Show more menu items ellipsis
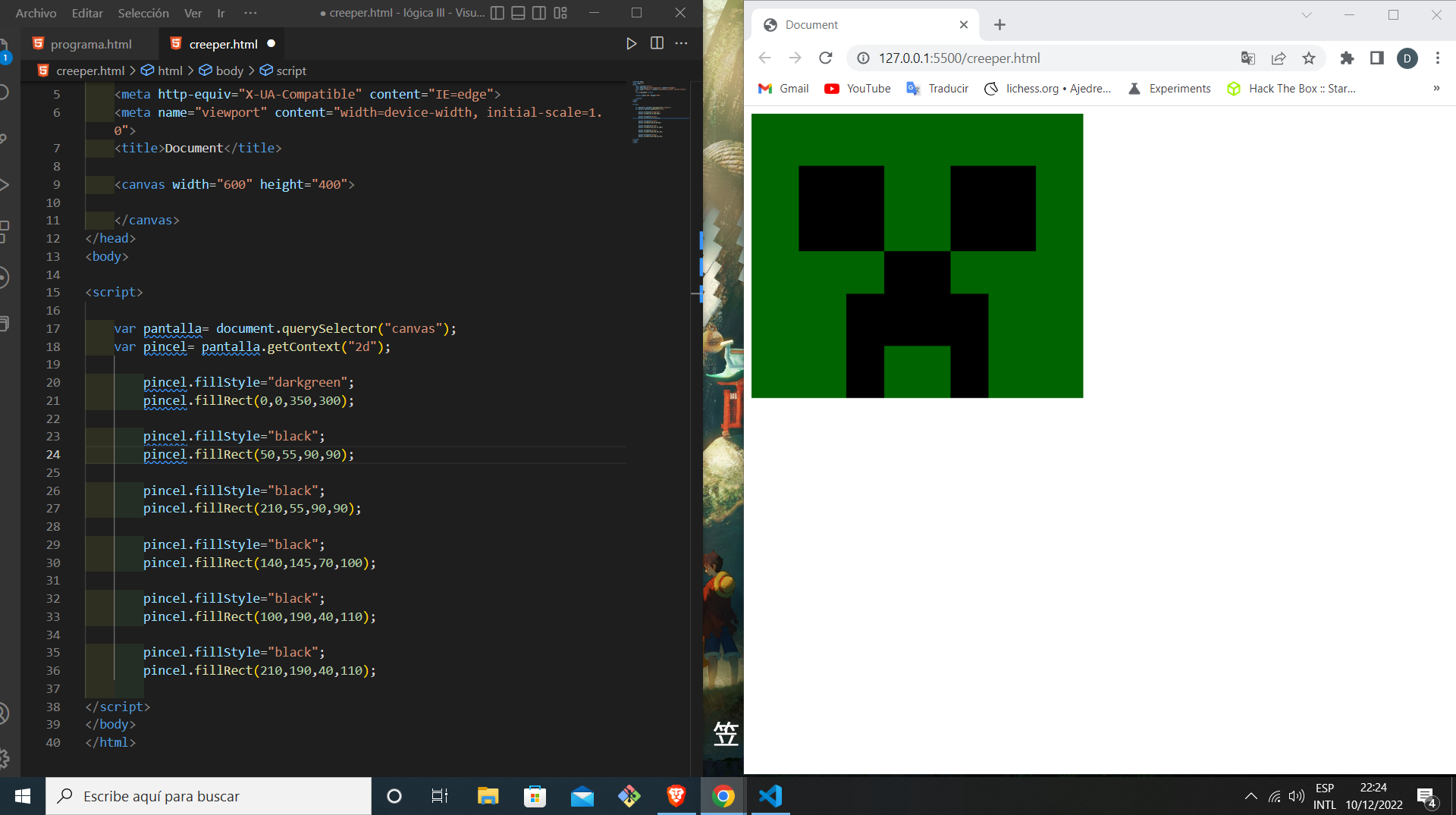Image resolution: width=1456 pixels, height=815 pixels. (250, 13)
